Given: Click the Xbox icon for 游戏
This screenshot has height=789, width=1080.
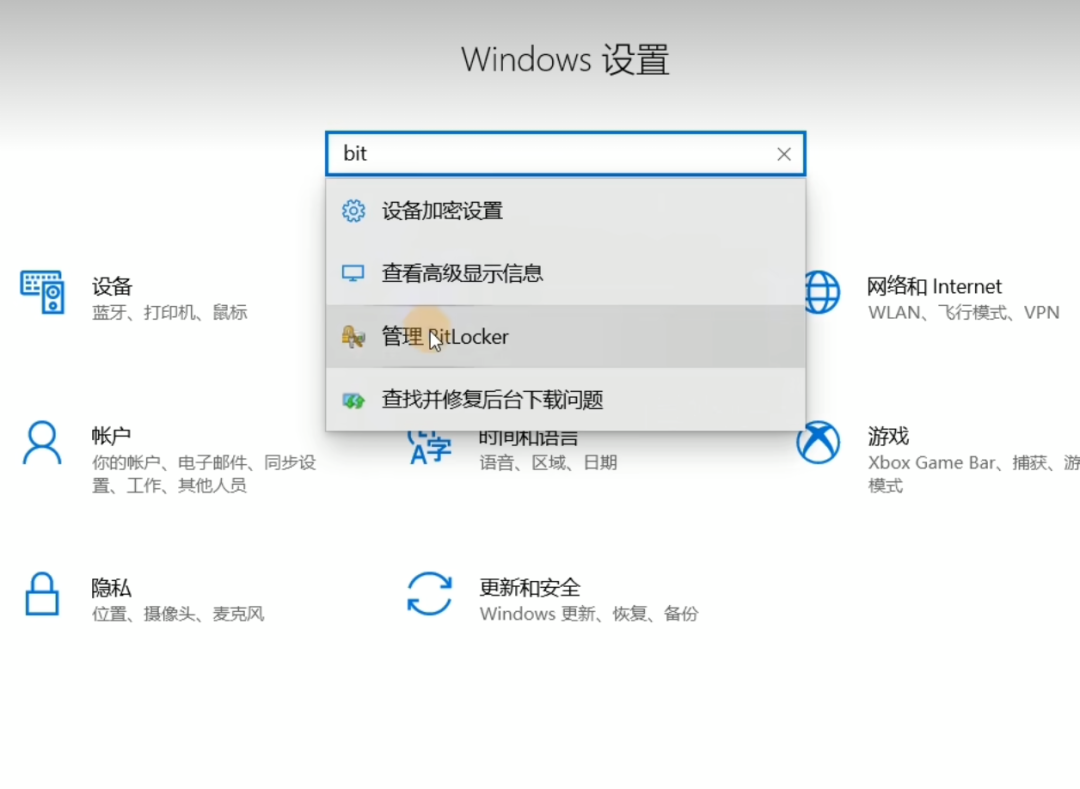Looking at the screenshot, I should coord(818,443).
